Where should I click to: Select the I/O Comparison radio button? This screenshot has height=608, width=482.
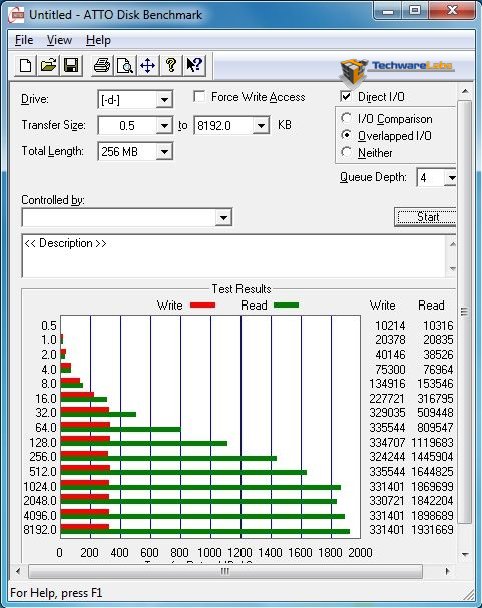click(x=346, y=118)
